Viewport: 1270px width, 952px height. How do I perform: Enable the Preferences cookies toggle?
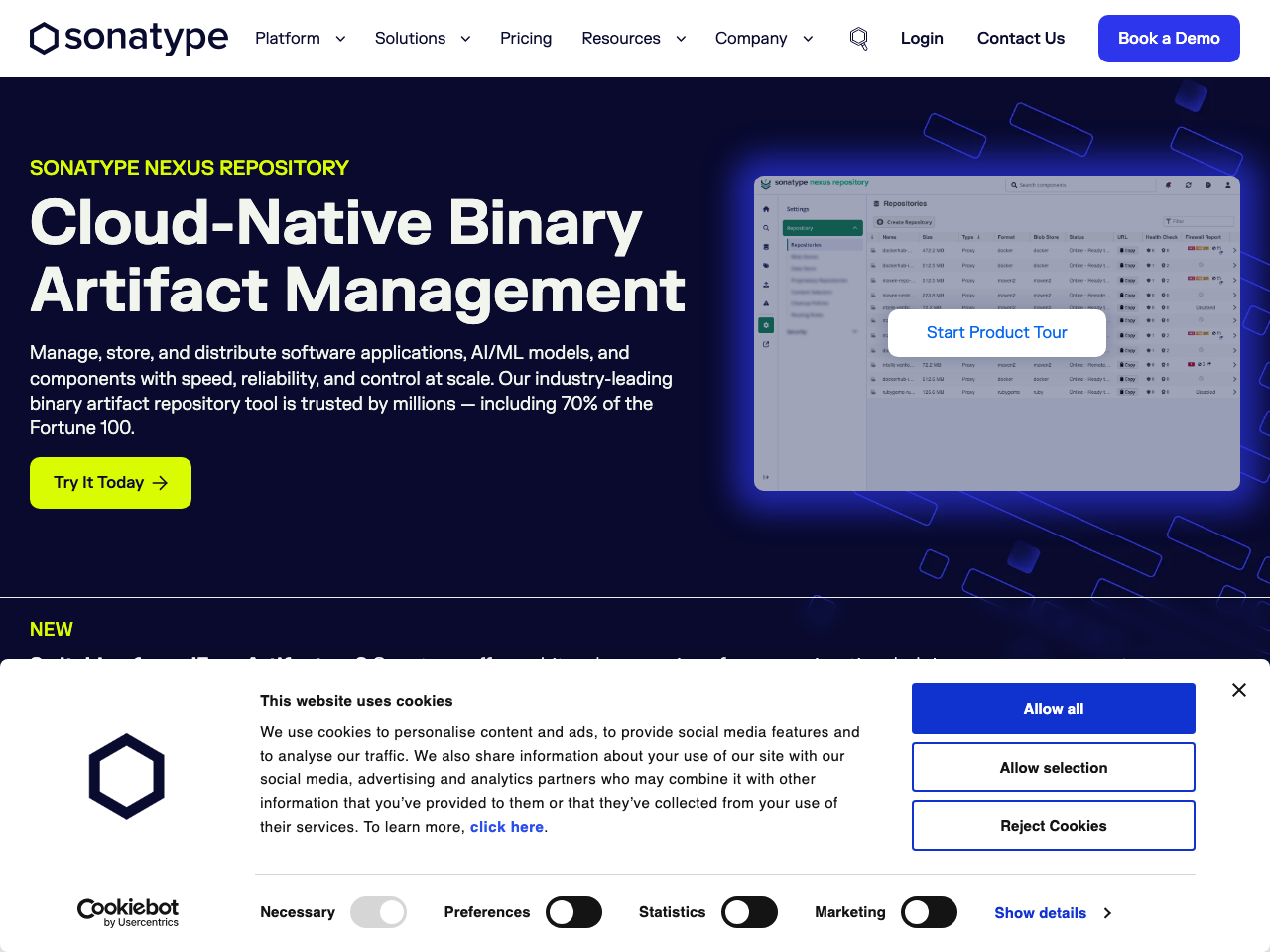pyautogui.click(x=573, y=912)
